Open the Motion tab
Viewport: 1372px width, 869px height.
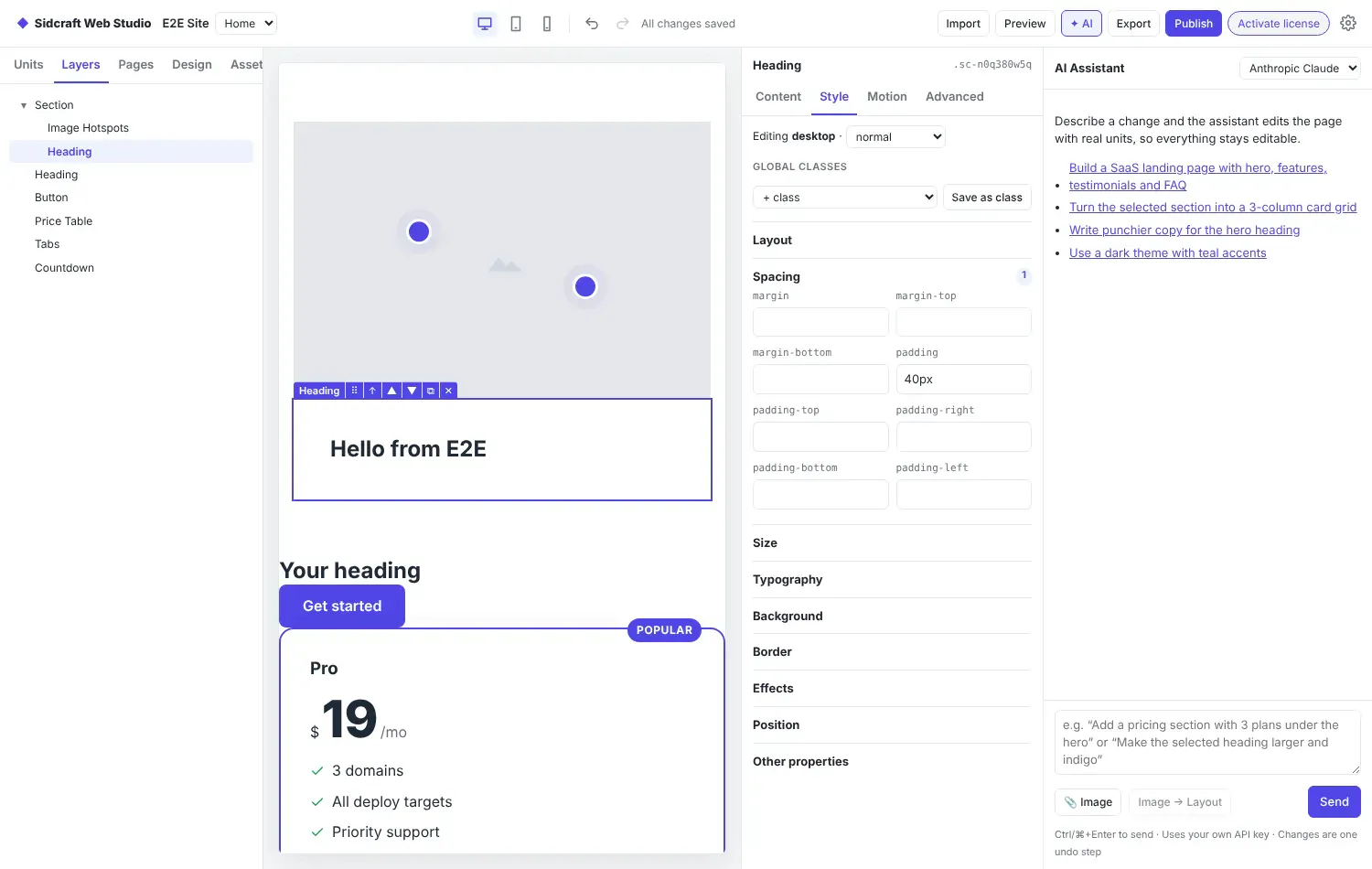coord(887,97)
